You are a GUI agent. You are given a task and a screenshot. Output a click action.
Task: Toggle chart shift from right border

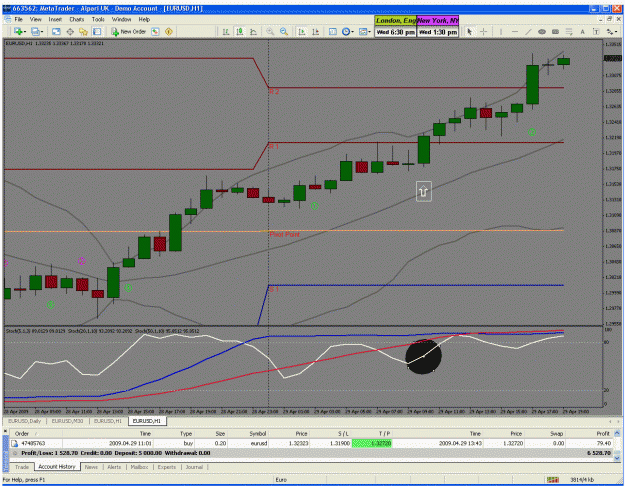[315, 31]
